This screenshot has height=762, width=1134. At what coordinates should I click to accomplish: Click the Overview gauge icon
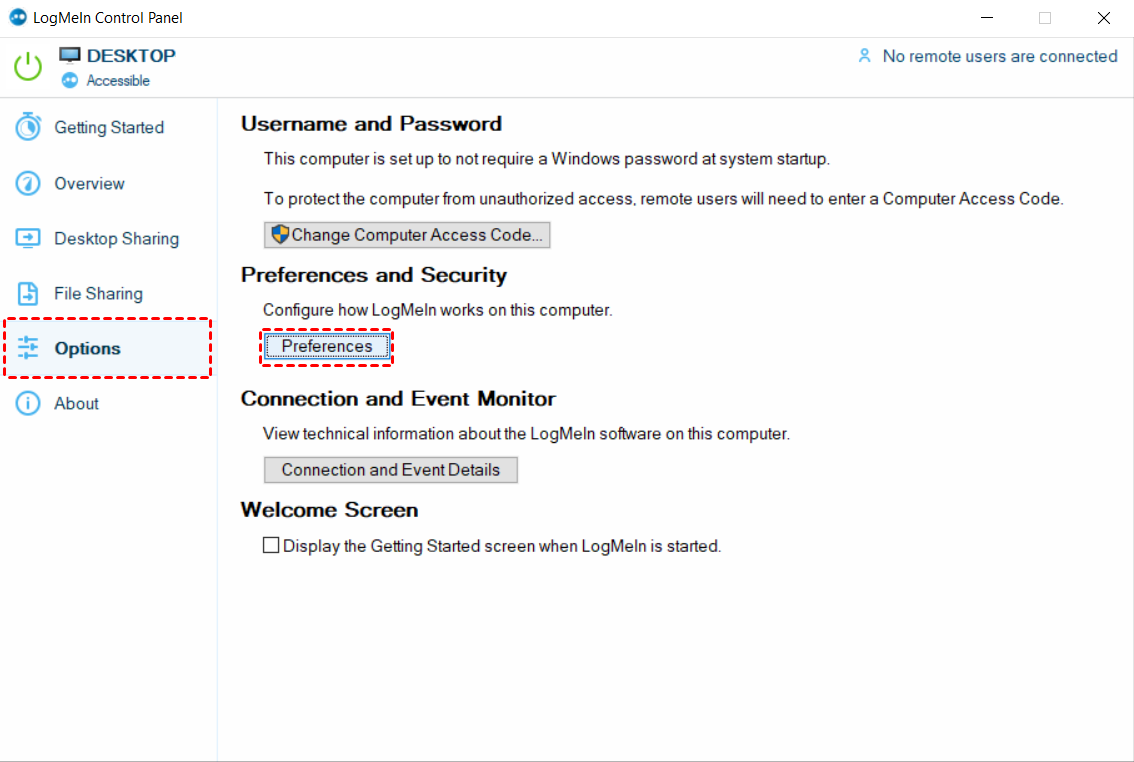click(28, 183)
